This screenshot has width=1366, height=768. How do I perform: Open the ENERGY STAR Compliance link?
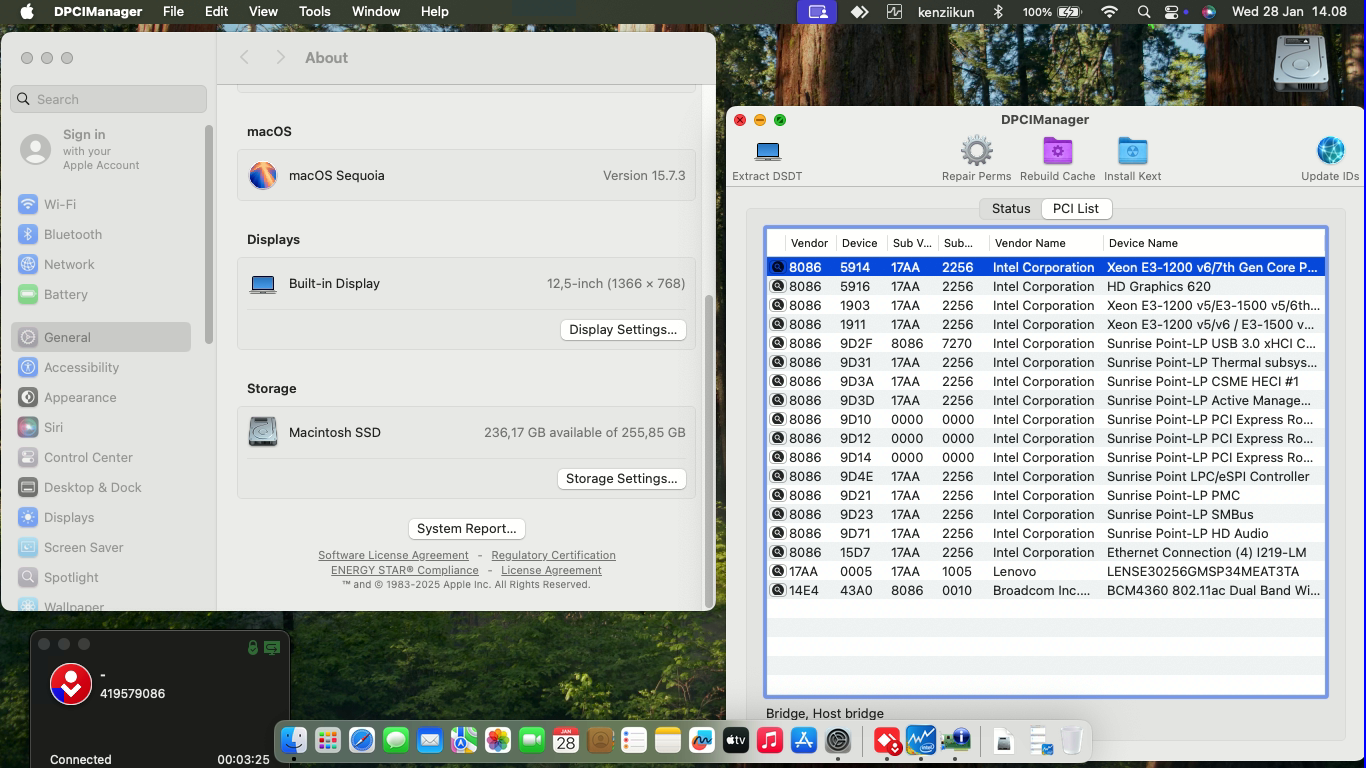click(405, 570)
